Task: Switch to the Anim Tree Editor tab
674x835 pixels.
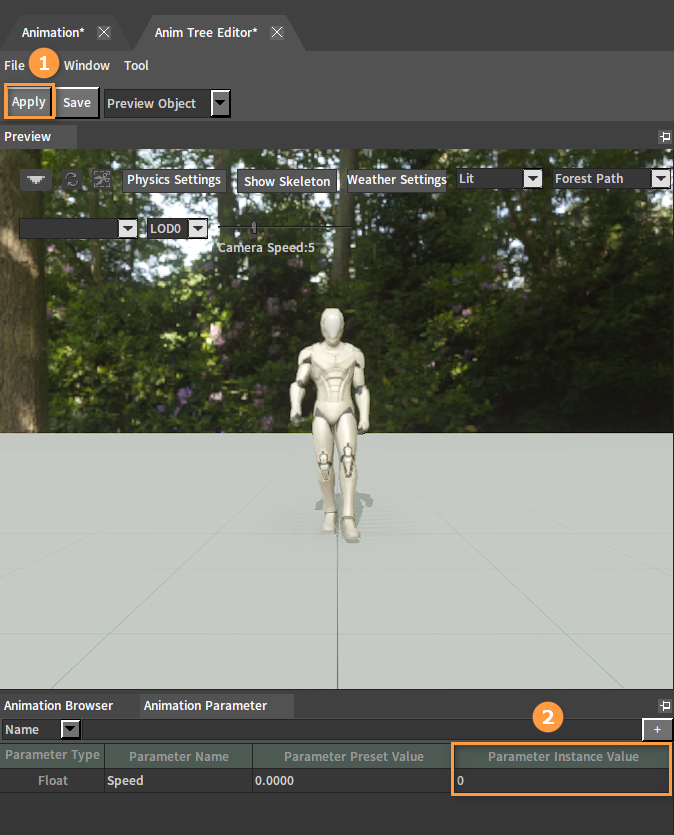Action: pos(206,32)
